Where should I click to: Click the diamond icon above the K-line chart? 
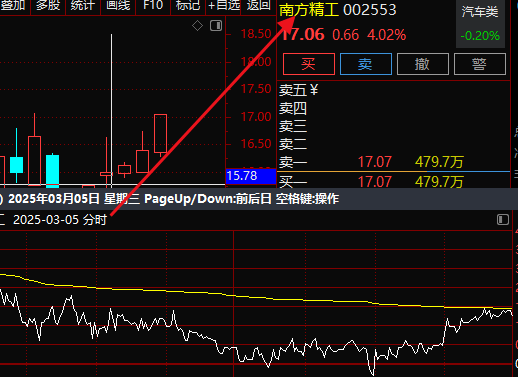(197, 26)
